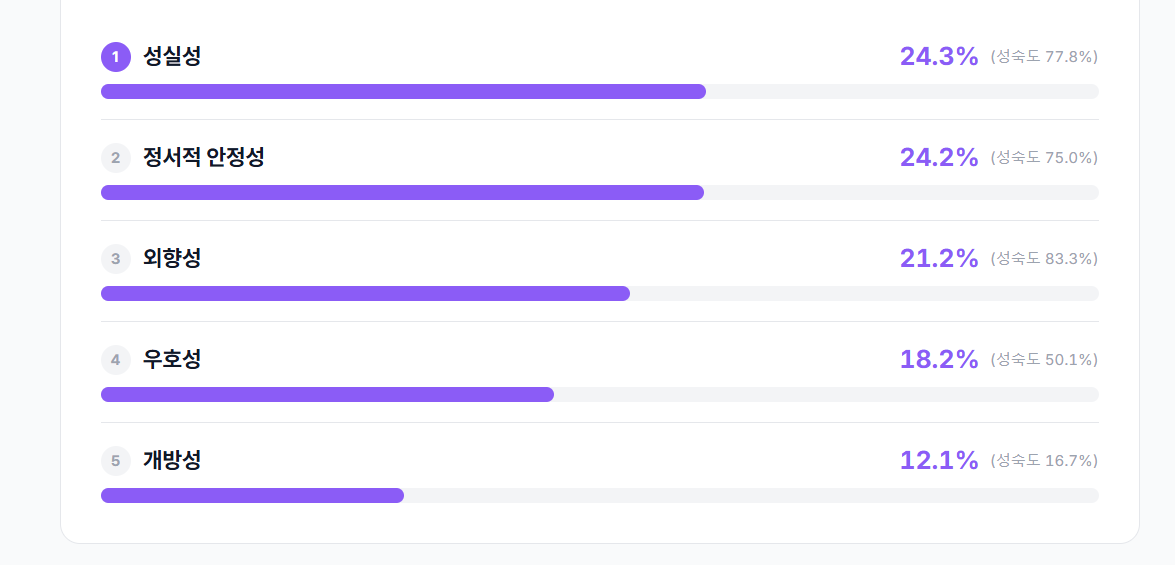Select the 외향성 trait label
The height and width of the screenshot is (565, 1175).
click(x=172, y=259)
